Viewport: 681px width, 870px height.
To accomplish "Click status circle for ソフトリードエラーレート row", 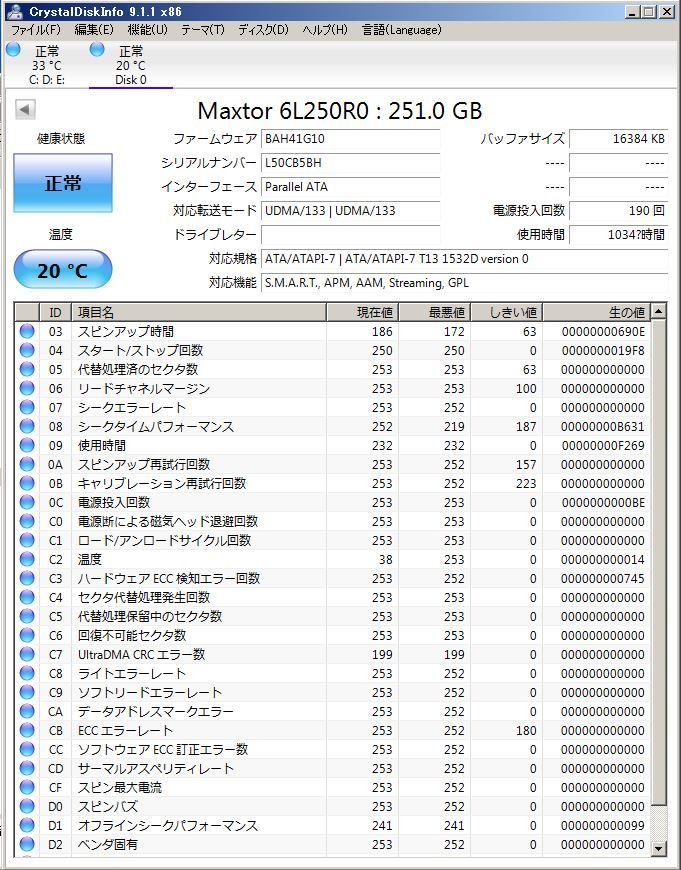I will 27,692.
